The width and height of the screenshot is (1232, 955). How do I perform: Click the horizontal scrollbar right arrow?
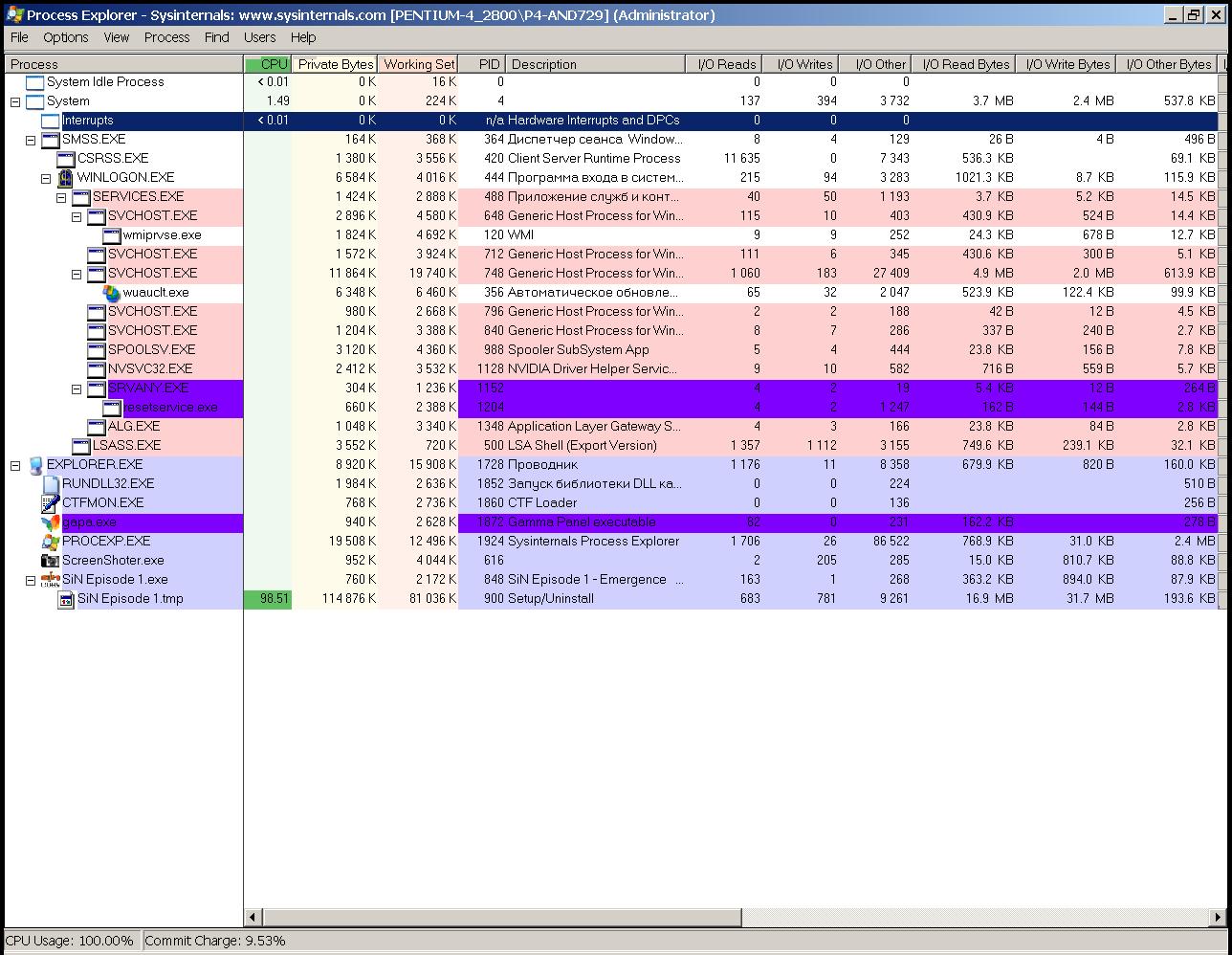[1220, 917]
